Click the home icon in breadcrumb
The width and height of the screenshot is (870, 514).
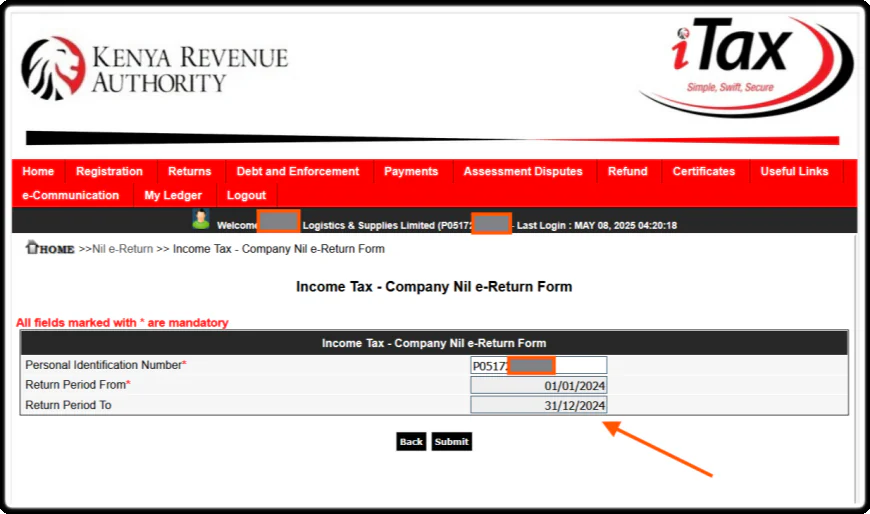[x=32, y=248]
